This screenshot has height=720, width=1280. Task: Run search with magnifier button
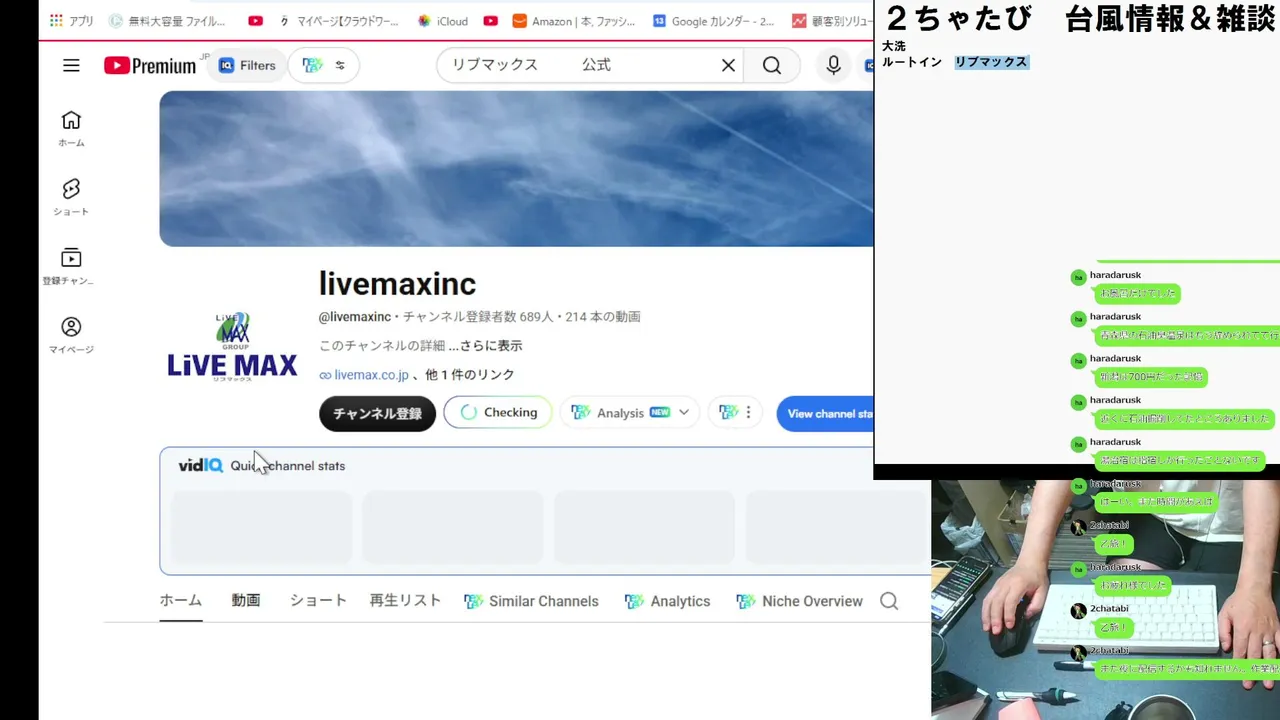[772, 65]
